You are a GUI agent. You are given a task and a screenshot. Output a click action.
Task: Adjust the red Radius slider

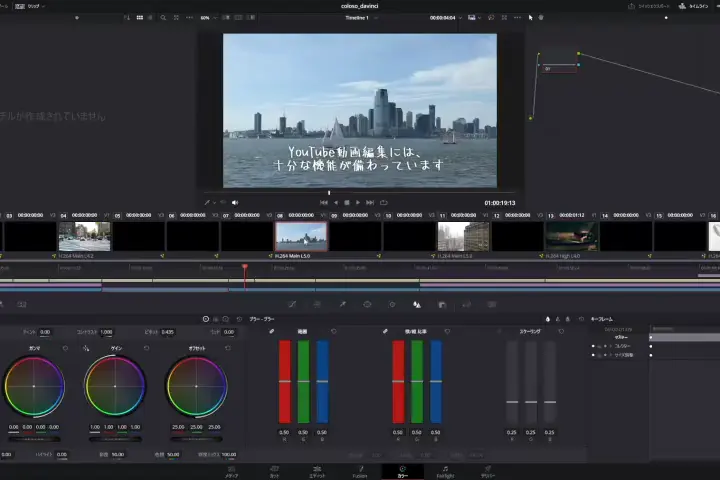pyautogui.click(x=285, y=381)
